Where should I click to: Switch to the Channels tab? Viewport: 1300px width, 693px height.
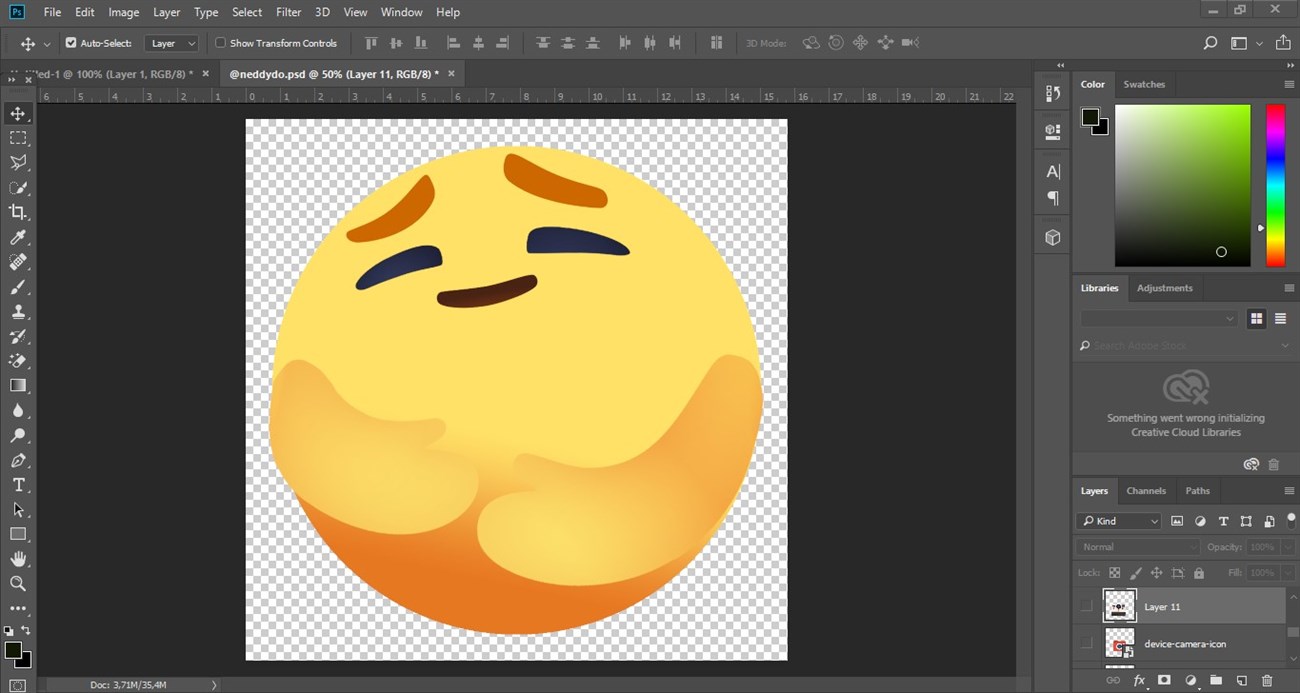[x=1146, y=491]
